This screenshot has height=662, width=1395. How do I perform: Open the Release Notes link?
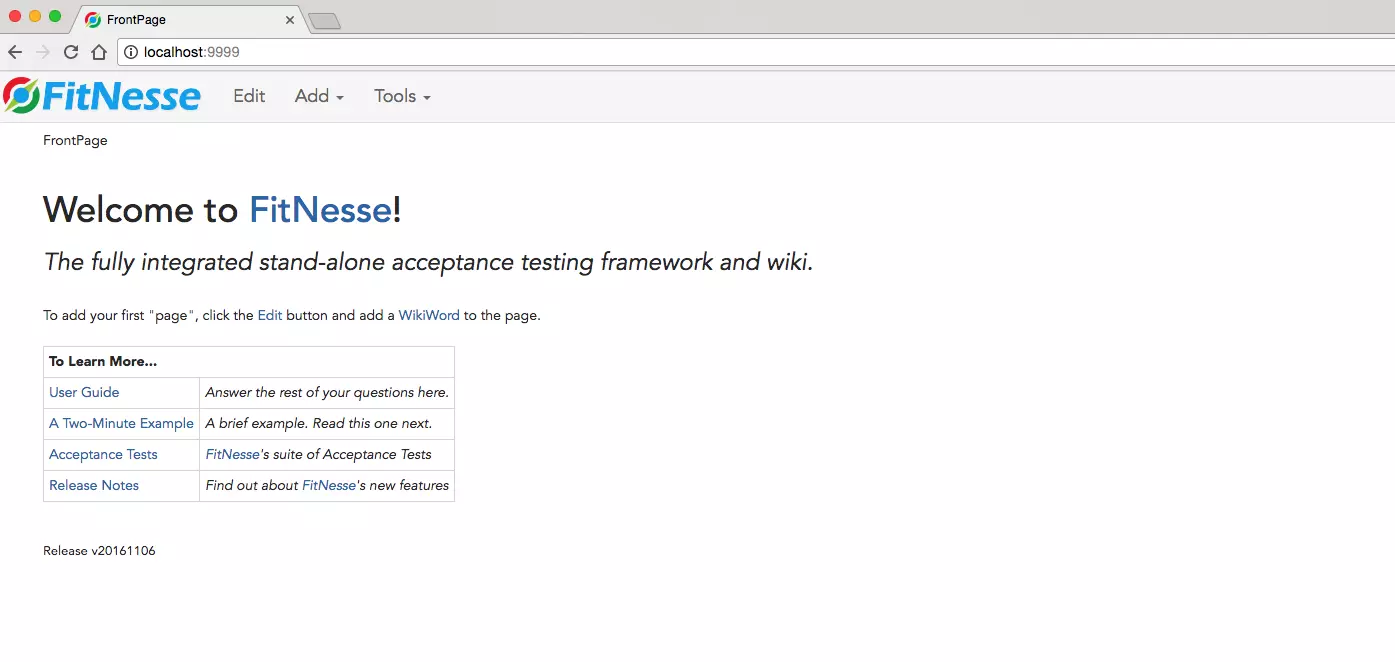[94, 486]
